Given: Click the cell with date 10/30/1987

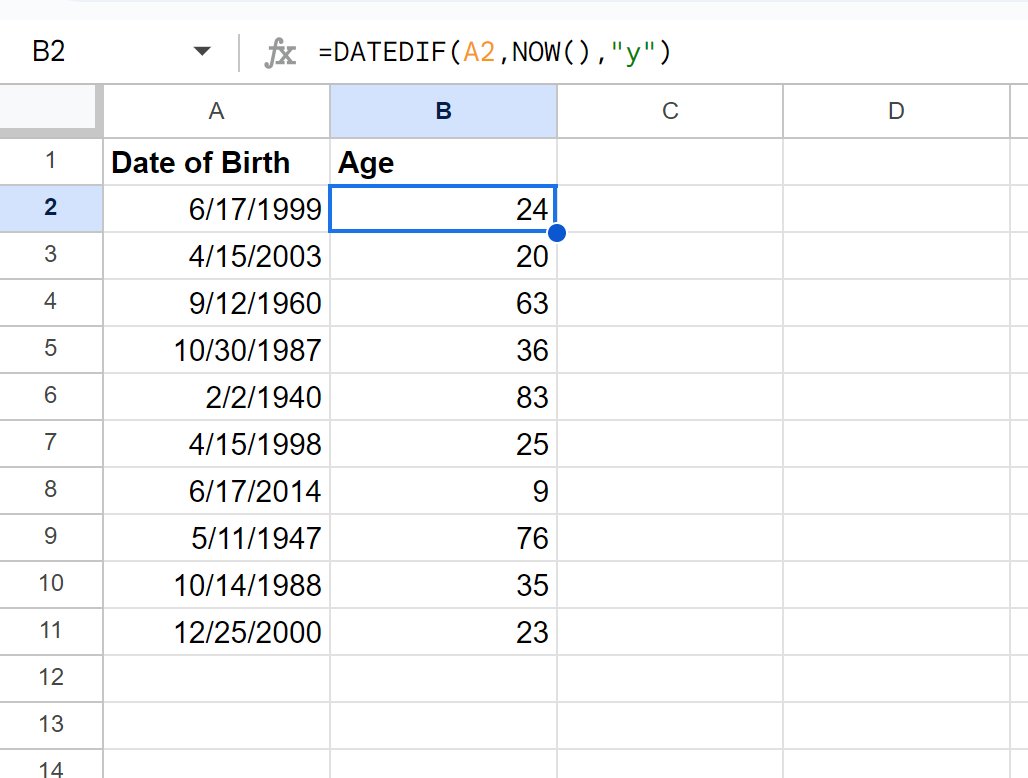Looking at the screenshot, I should pos(216,350).
